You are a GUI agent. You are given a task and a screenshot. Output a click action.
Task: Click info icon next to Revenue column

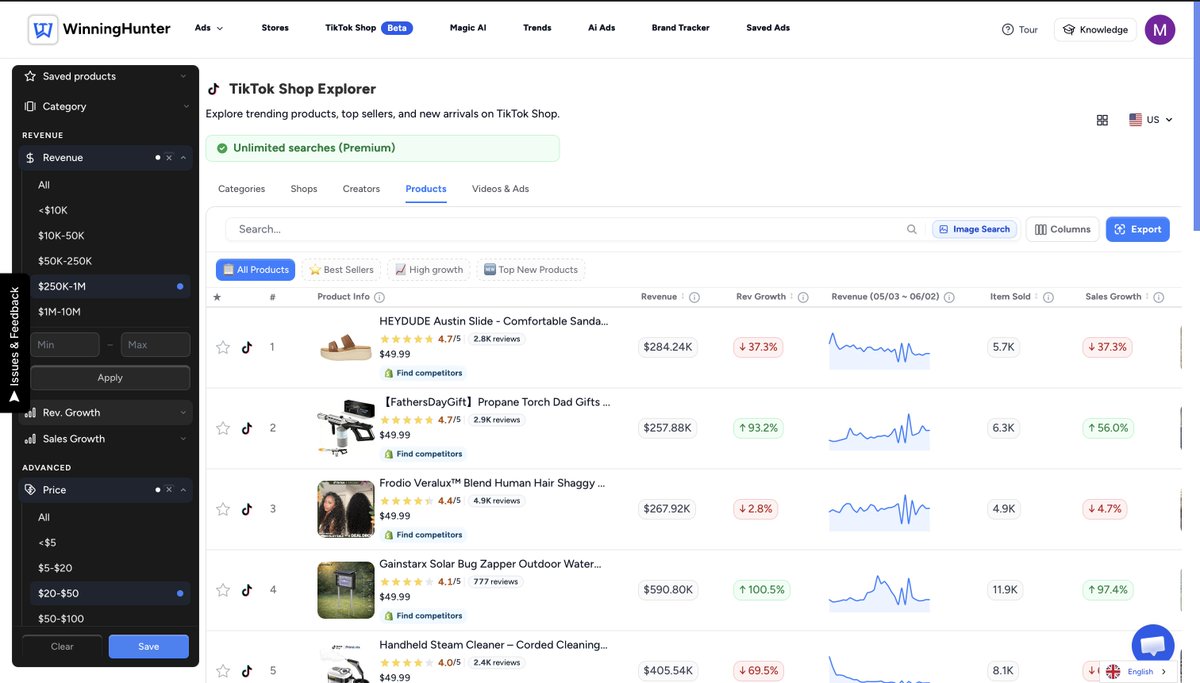[694, 297]
